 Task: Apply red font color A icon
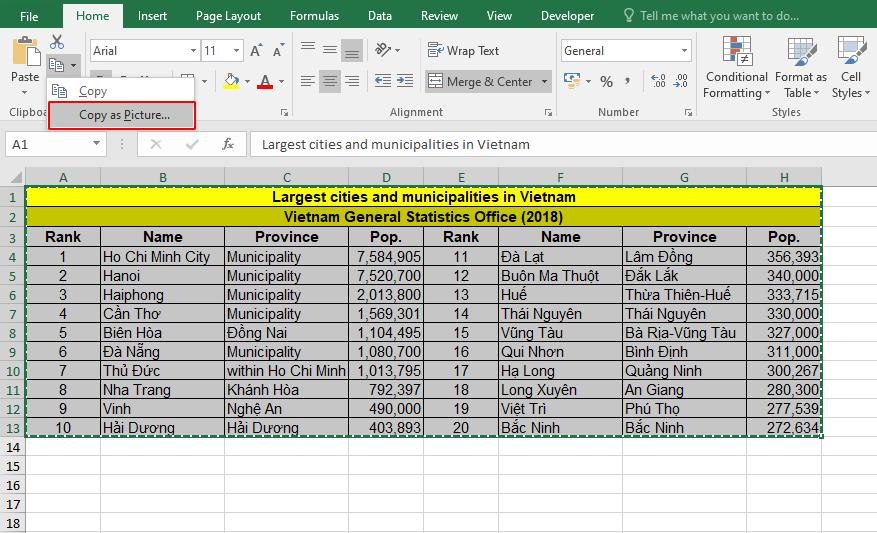[265, 82]
